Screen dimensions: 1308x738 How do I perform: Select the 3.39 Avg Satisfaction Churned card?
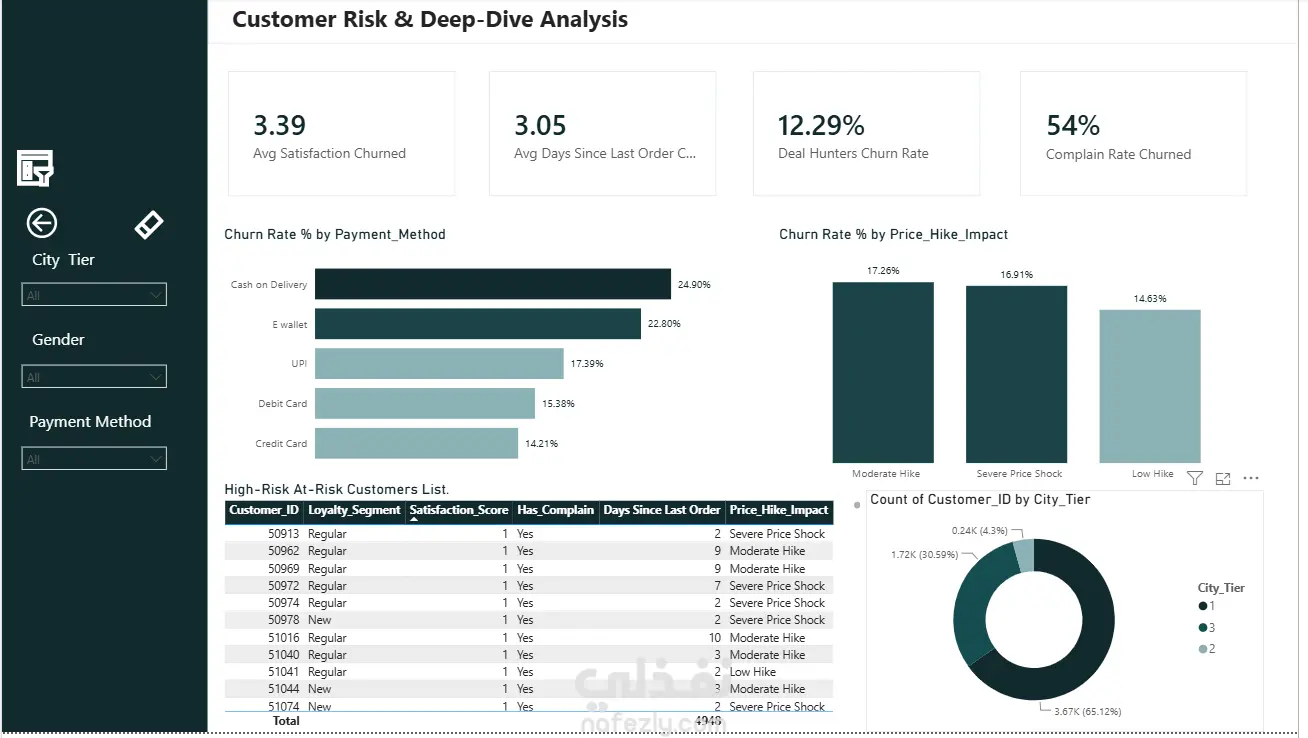(342, 133)
